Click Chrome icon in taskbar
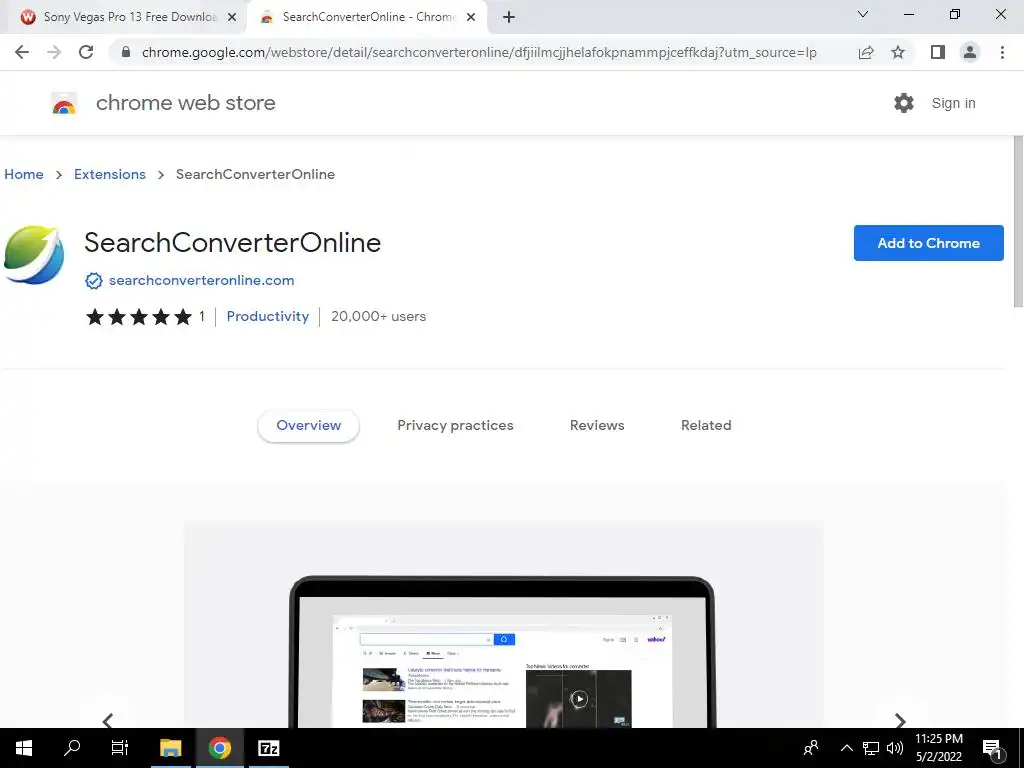Image resolution: width=1024 pixels, height=768 pixels. 220,748
